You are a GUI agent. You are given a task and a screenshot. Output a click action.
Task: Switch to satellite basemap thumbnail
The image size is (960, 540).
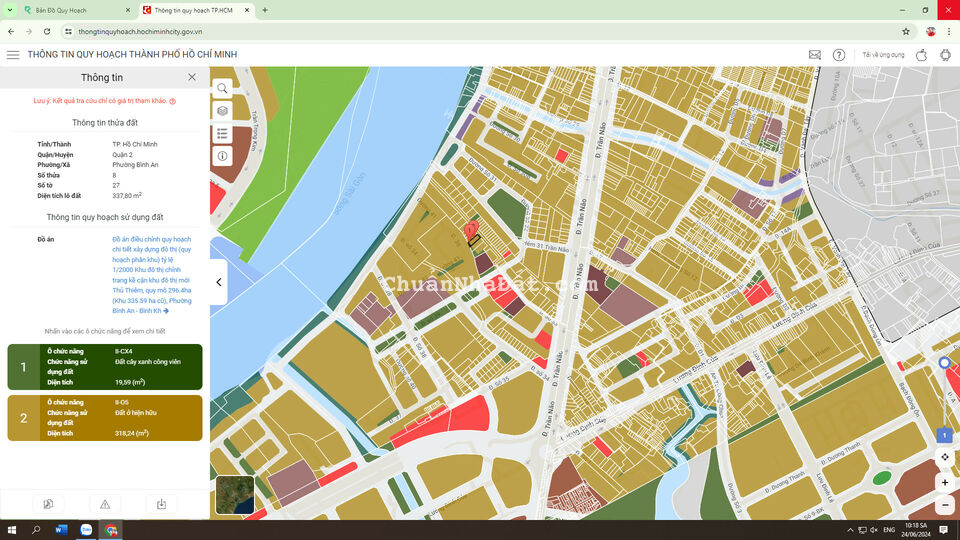pos(234,494)
